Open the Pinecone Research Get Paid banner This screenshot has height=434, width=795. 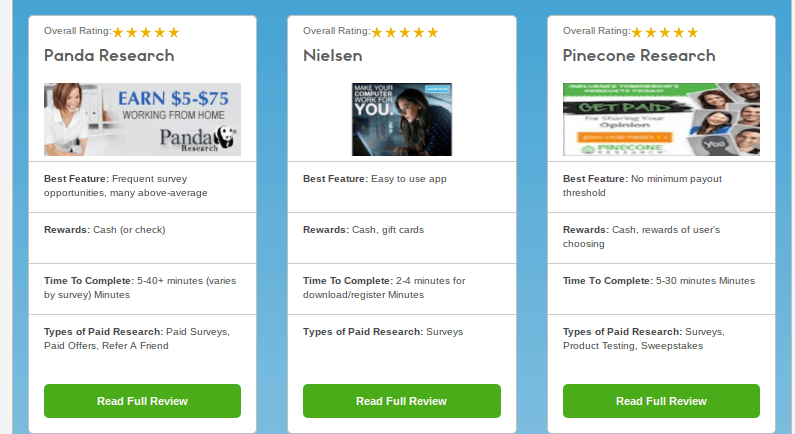661,120
